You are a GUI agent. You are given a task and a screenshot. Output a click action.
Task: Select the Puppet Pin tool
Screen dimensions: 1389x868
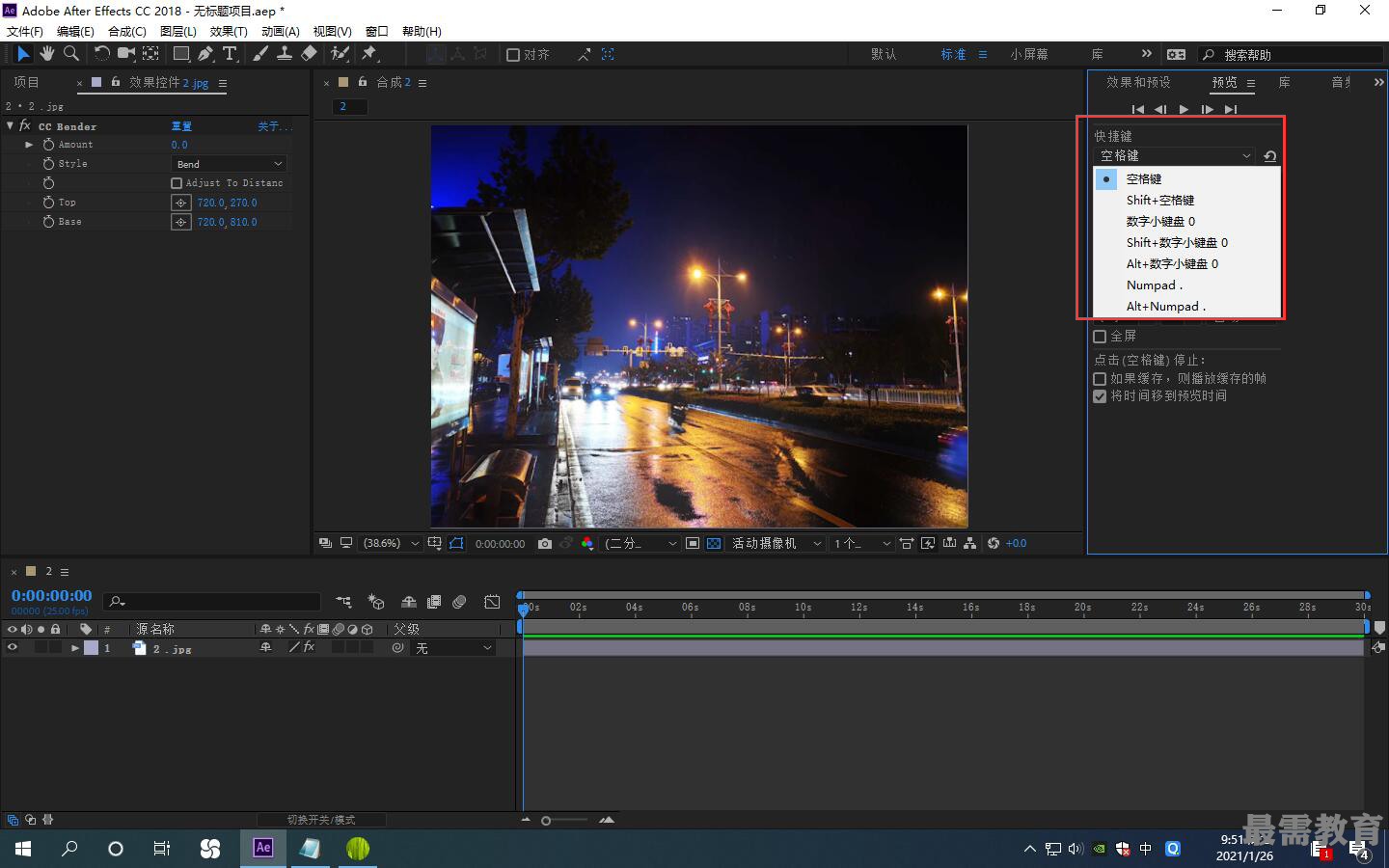pyautogui.click(x=368, y=54)
